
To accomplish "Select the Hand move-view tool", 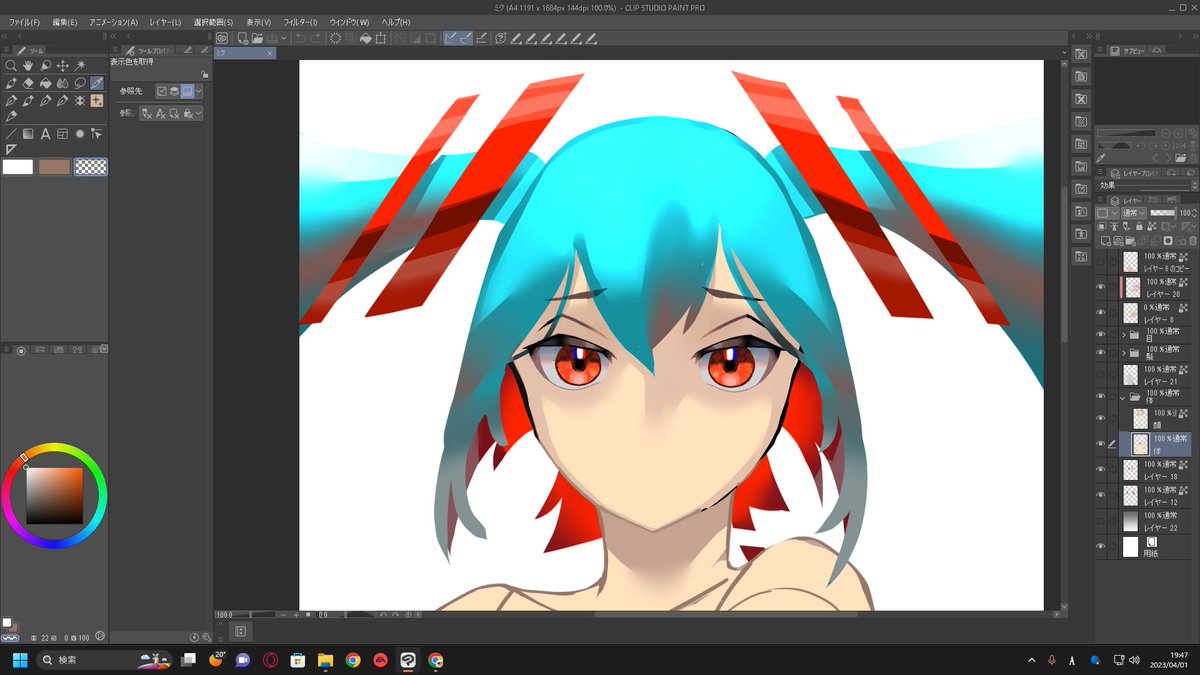I will point(28,66).
